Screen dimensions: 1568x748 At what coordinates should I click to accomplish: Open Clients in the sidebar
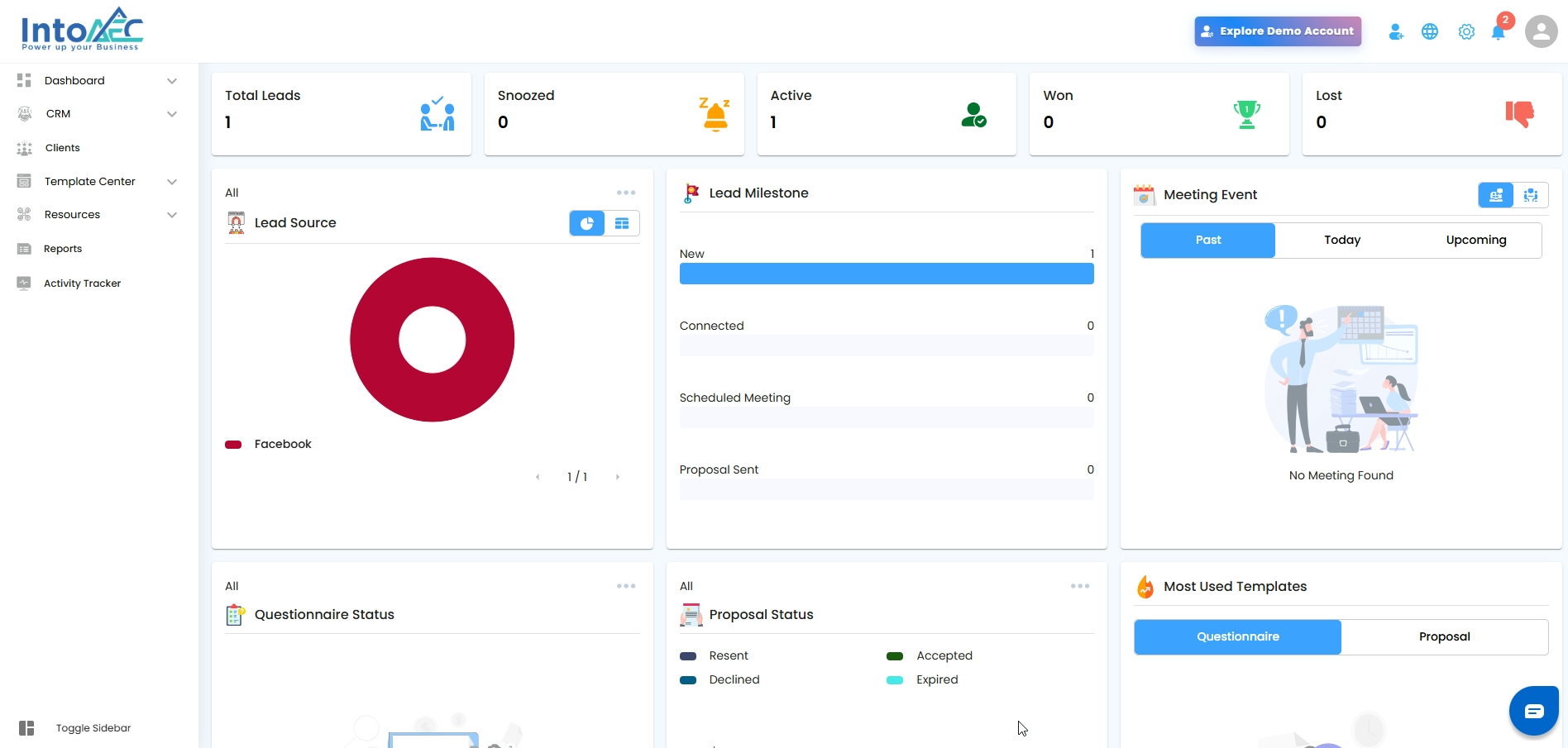tap(63, 148)
